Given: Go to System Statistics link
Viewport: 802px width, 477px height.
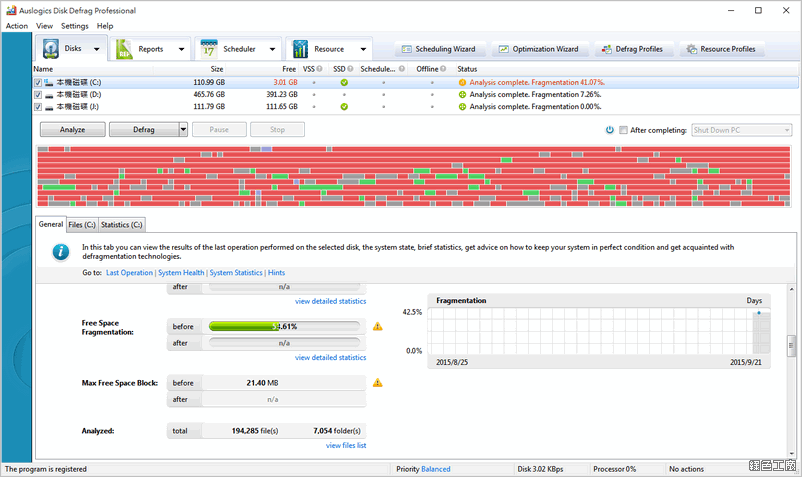Looking at the screenshot, I should coord(236,272).
